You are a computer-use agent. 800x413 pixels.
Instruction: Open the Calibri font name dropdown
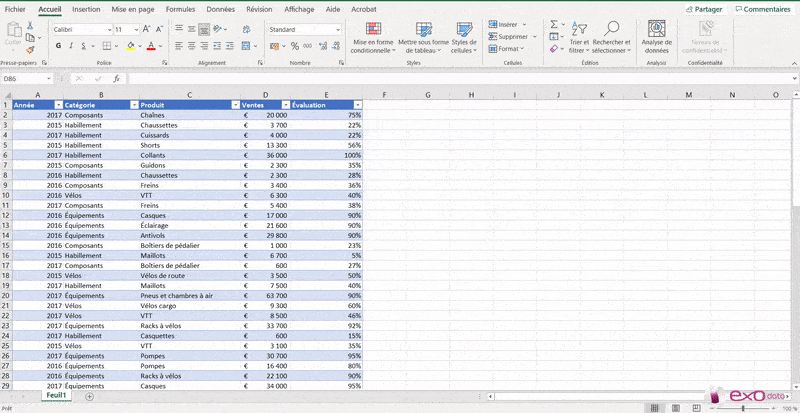[x=107, y=30]
